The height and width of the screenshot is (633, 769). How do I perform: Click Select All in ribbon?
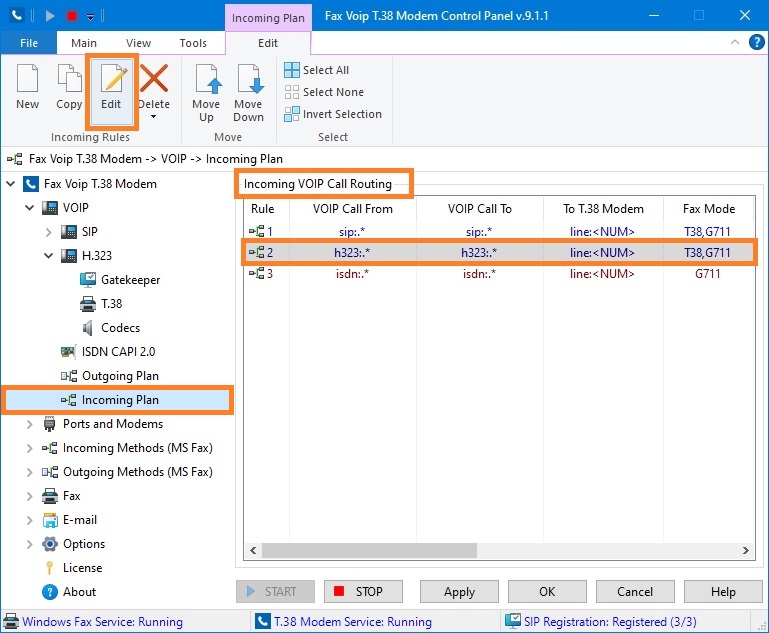(316, 70)
